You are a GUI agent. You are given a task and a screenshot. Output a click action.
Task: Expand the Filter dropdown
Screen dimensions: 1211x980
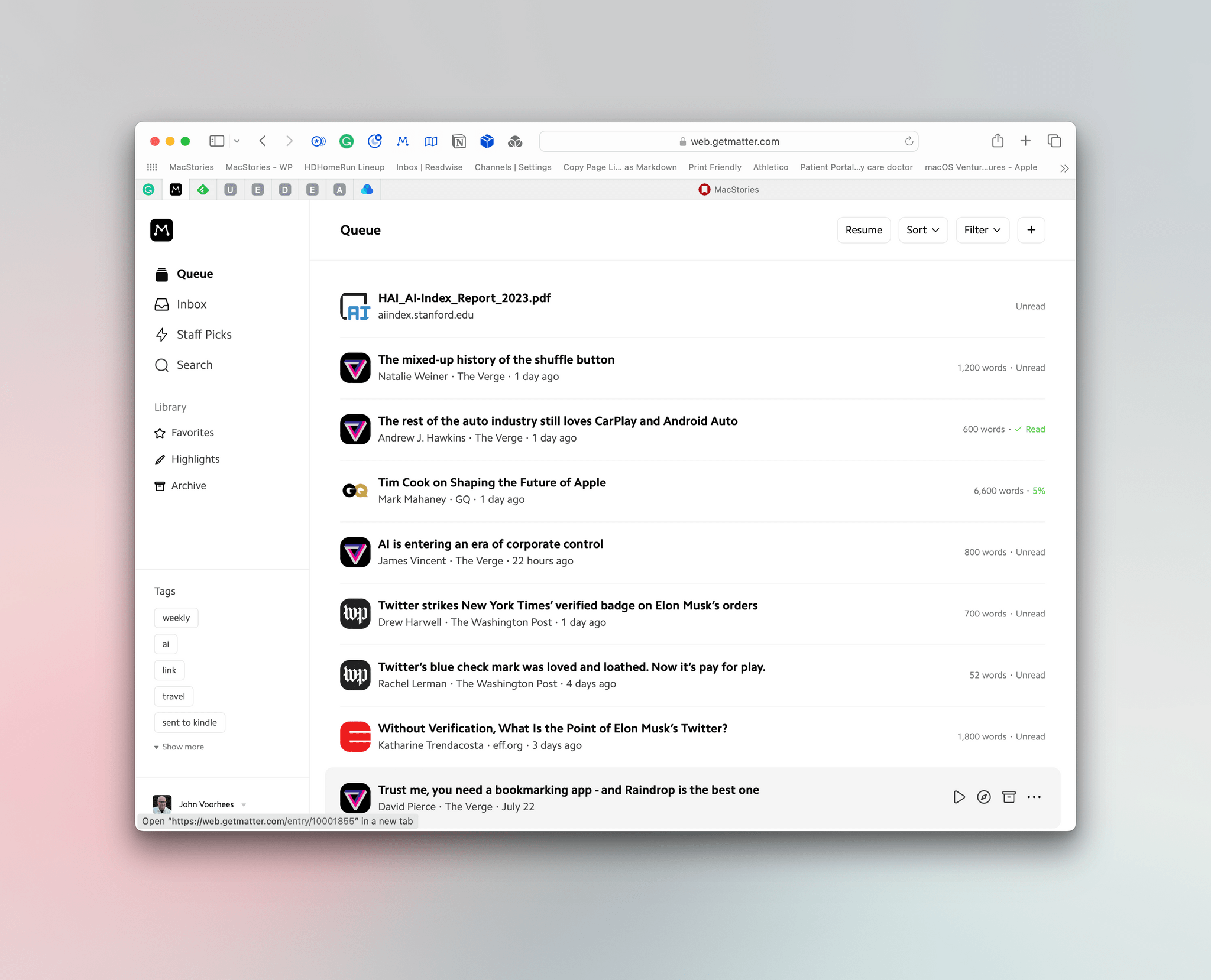981,230
